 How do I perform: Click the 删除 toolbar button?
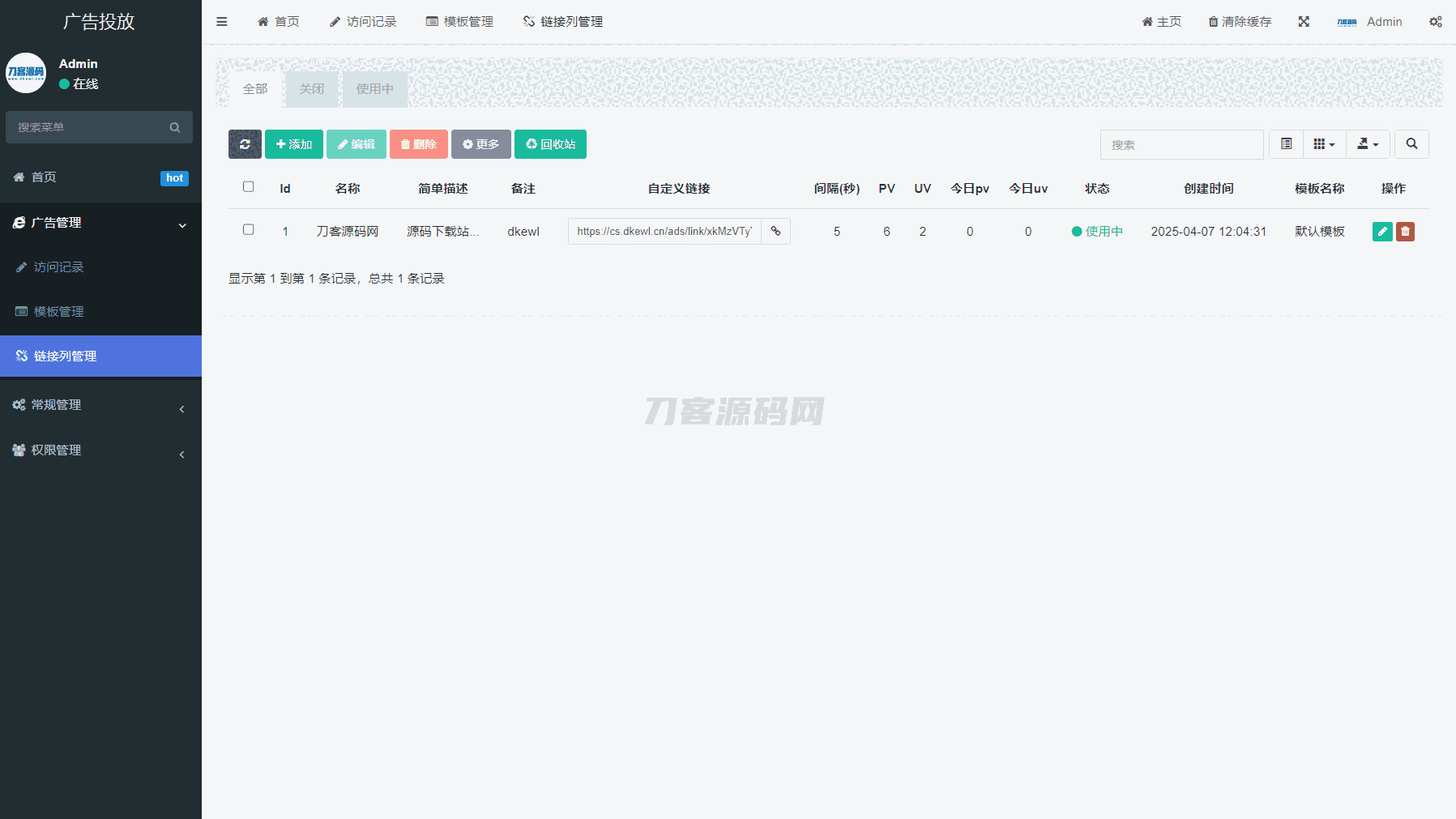(x=419, y=144)
